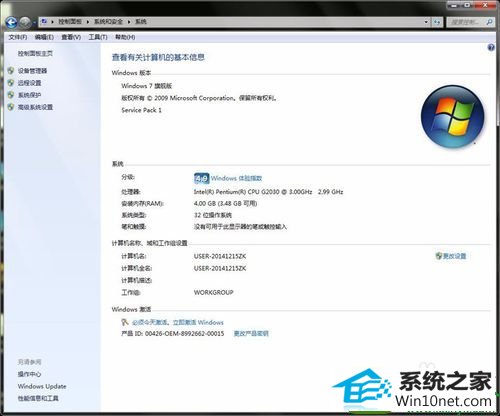The height and width of the screenshot is (416, 500).
Task: Open the 编辑(E) menu
Action: pyautogui.click(x=44, y=37)
